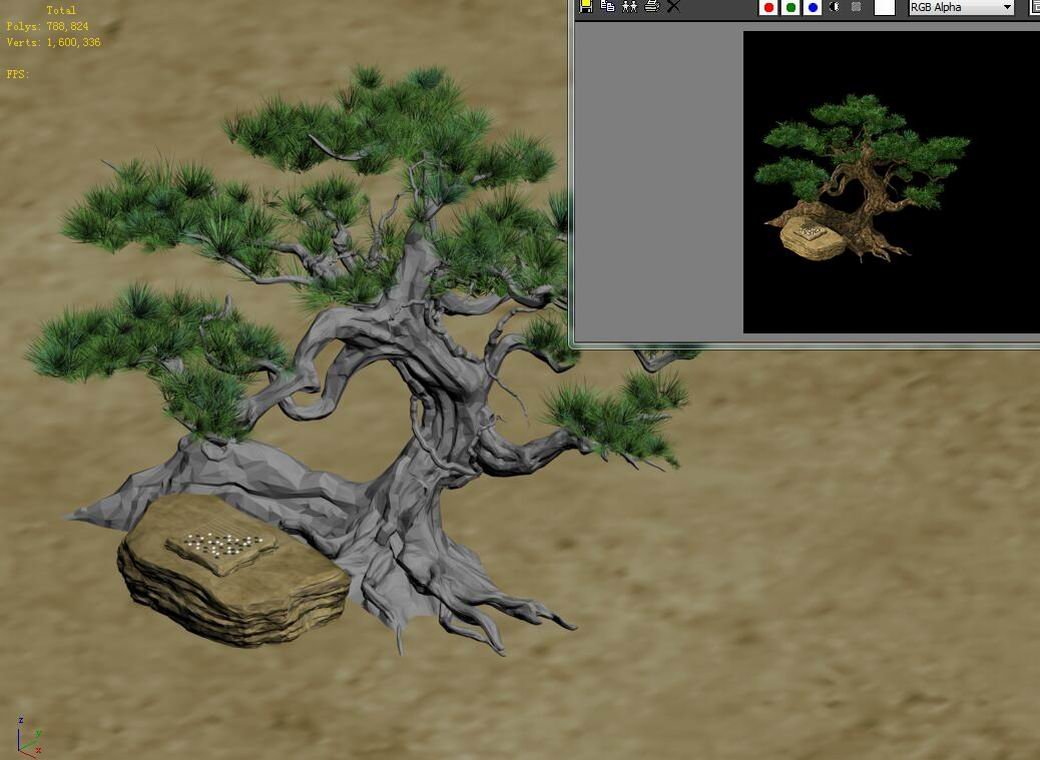Click the Polys count statistic
Screen dimensions: 1040x760
tap(47, 27)
